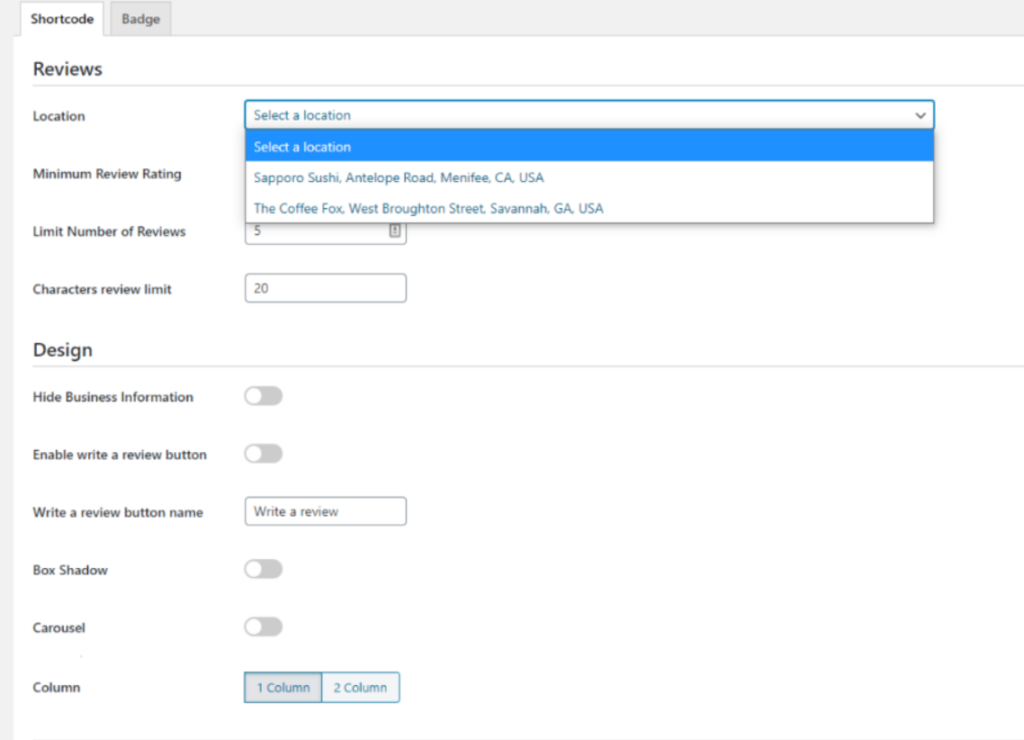This screenshot has width=1024, height=740.
Task: Turn on the Carousel switch
Action: point(263,627)
